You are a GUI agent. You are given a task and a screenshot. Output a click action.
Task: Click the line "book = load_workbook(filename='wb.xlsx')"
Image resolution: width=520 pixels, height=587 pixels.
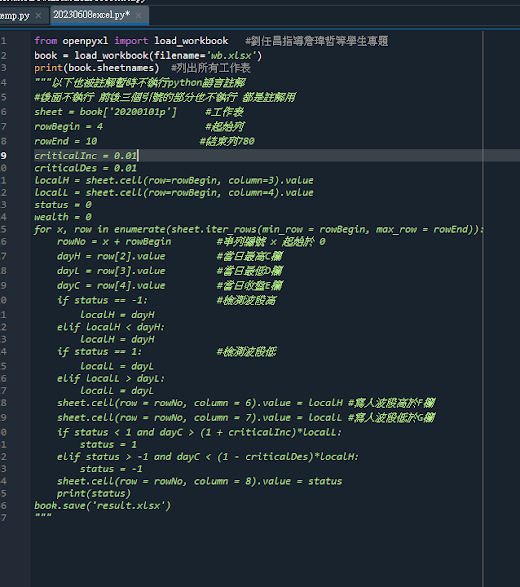pos(148,55)
